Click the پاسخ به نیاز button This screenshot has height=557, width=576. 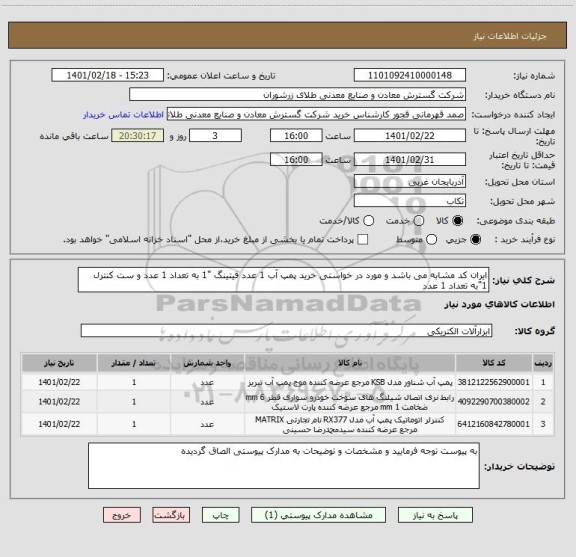click(x=435, y=515)
